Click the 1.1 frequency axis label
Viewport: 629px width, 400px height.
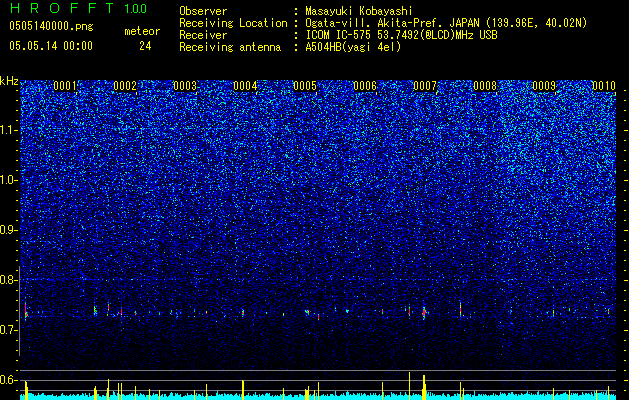(x=9, y=130)
